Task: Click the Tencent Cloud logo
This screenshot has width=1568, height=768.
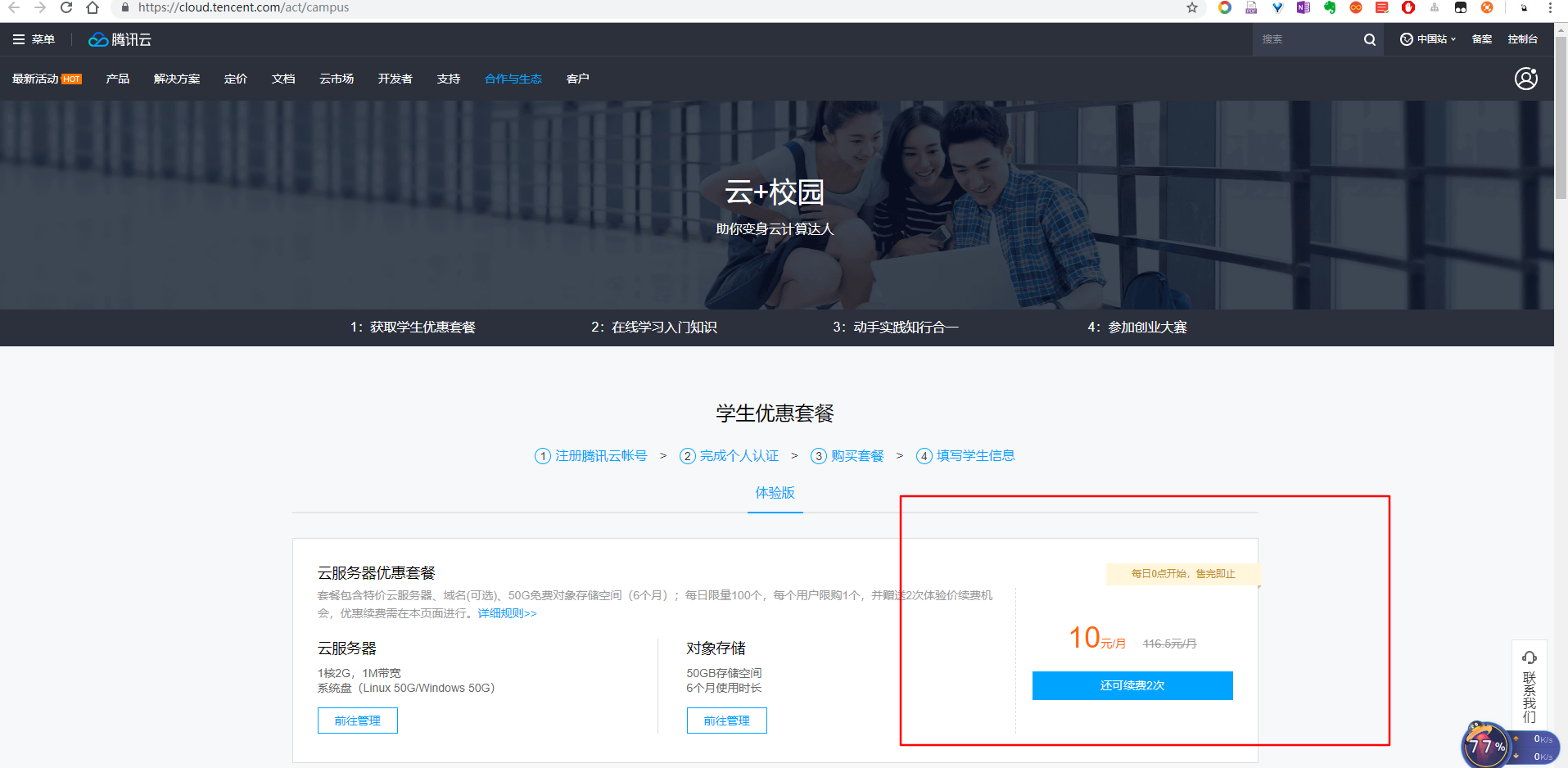Action: pos(120,39)
